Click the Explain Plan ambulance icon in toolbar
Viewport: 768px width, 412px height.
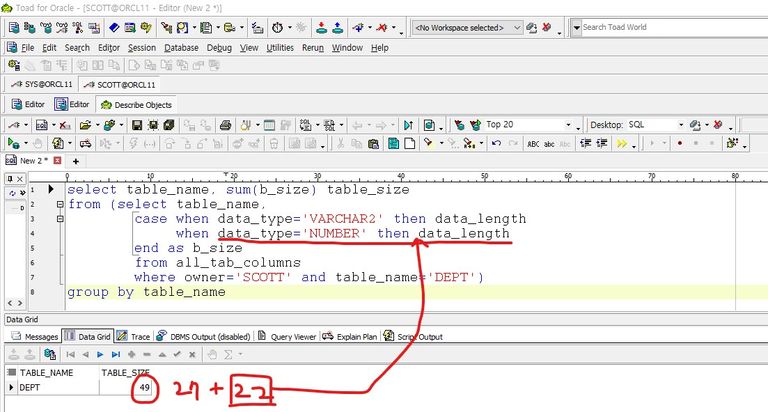[x=85, y=144]
